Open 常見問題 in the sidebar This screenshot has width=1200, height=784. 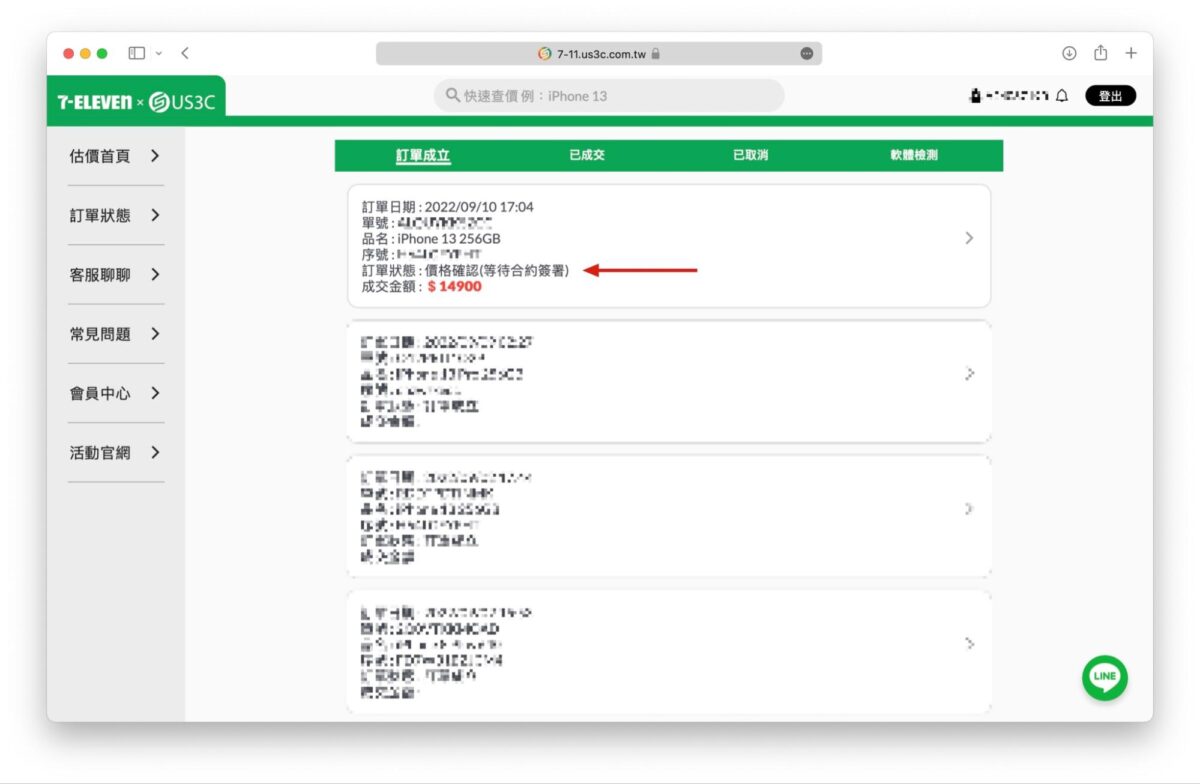(x=100, y=334)
